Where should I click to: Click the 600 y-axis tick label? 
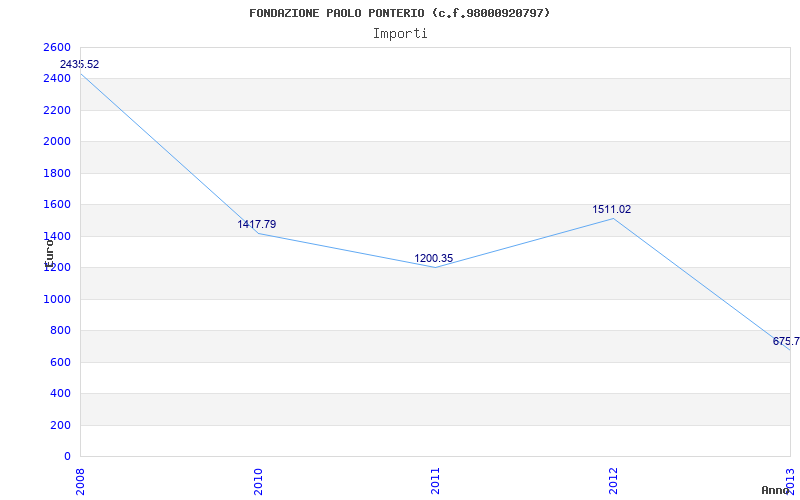pos(59,362)
